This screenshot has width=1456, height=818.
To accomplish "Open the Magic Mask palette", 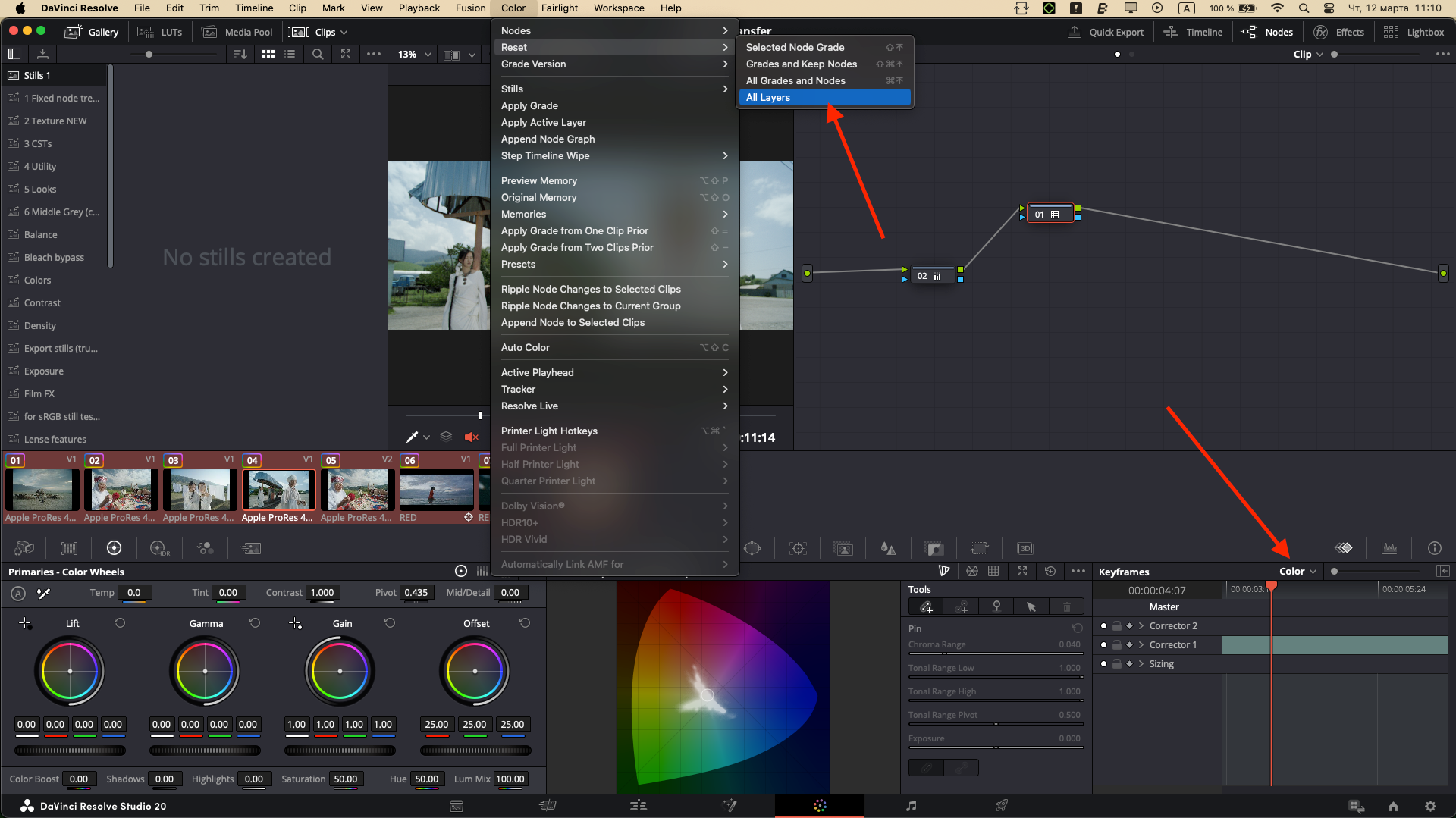I will point(842,547).
